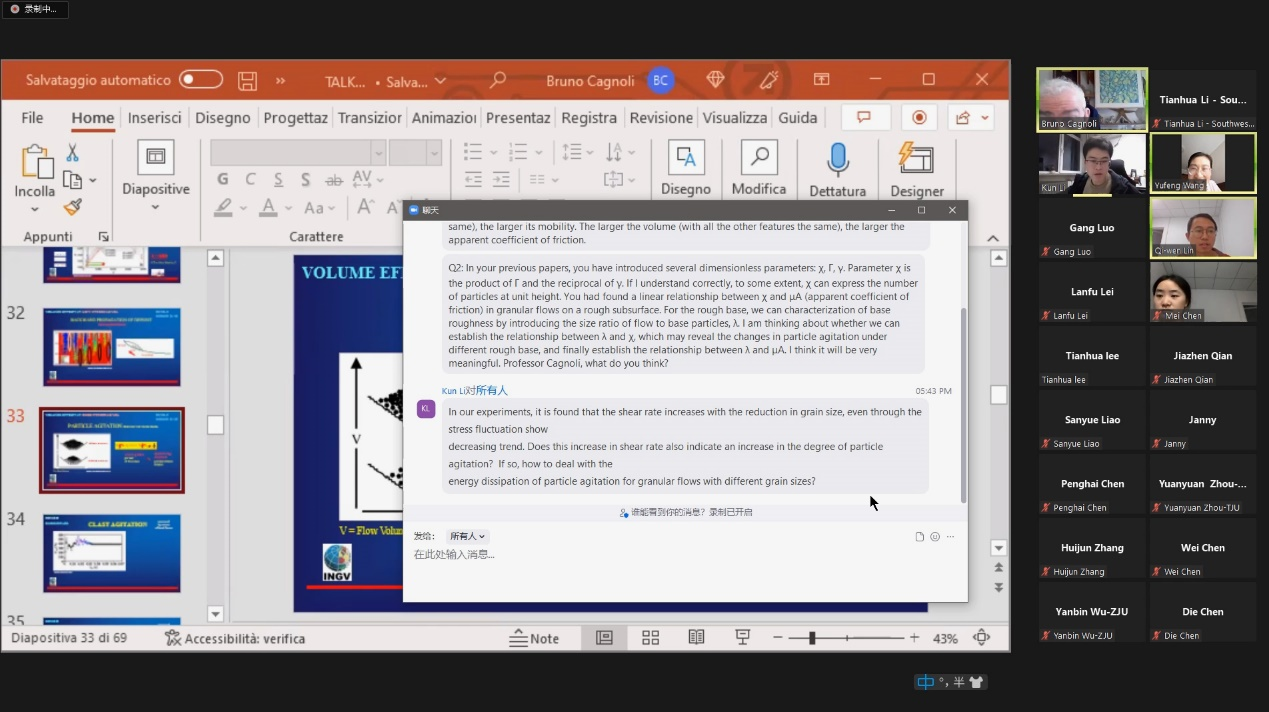Viewport: 1269px width, 712px height.
Task: Switch to the Transizioni tab
Action: 369,118
